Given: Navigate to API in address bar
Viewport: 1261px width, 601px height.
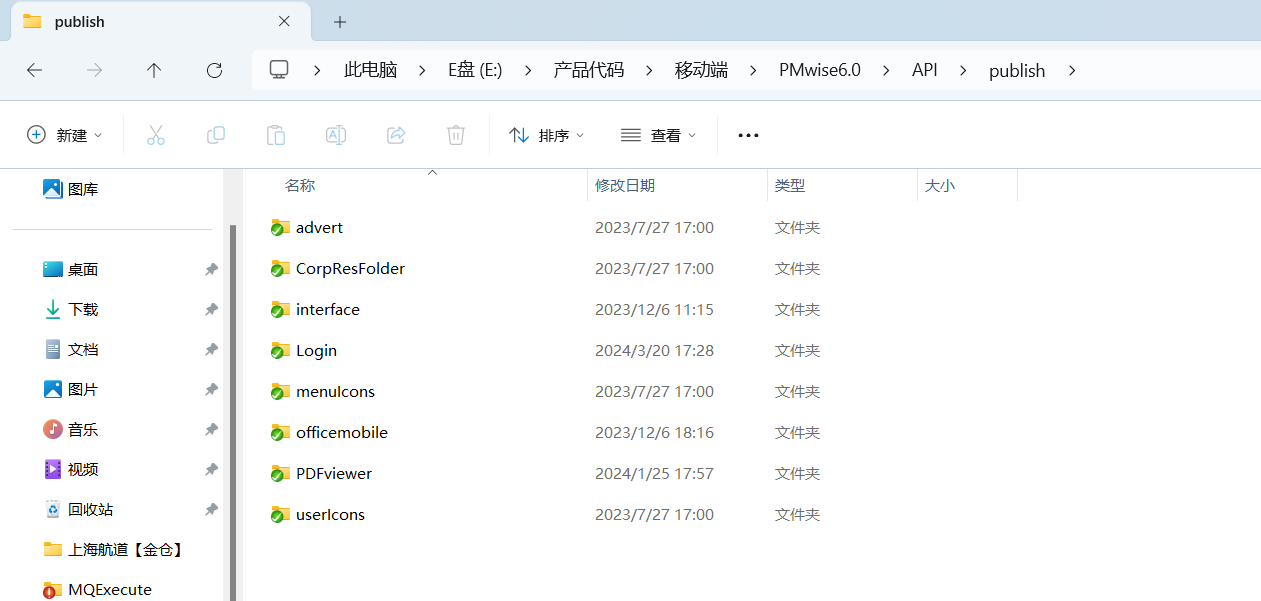Looking at the screenshot, I should [x=925, y=70].
